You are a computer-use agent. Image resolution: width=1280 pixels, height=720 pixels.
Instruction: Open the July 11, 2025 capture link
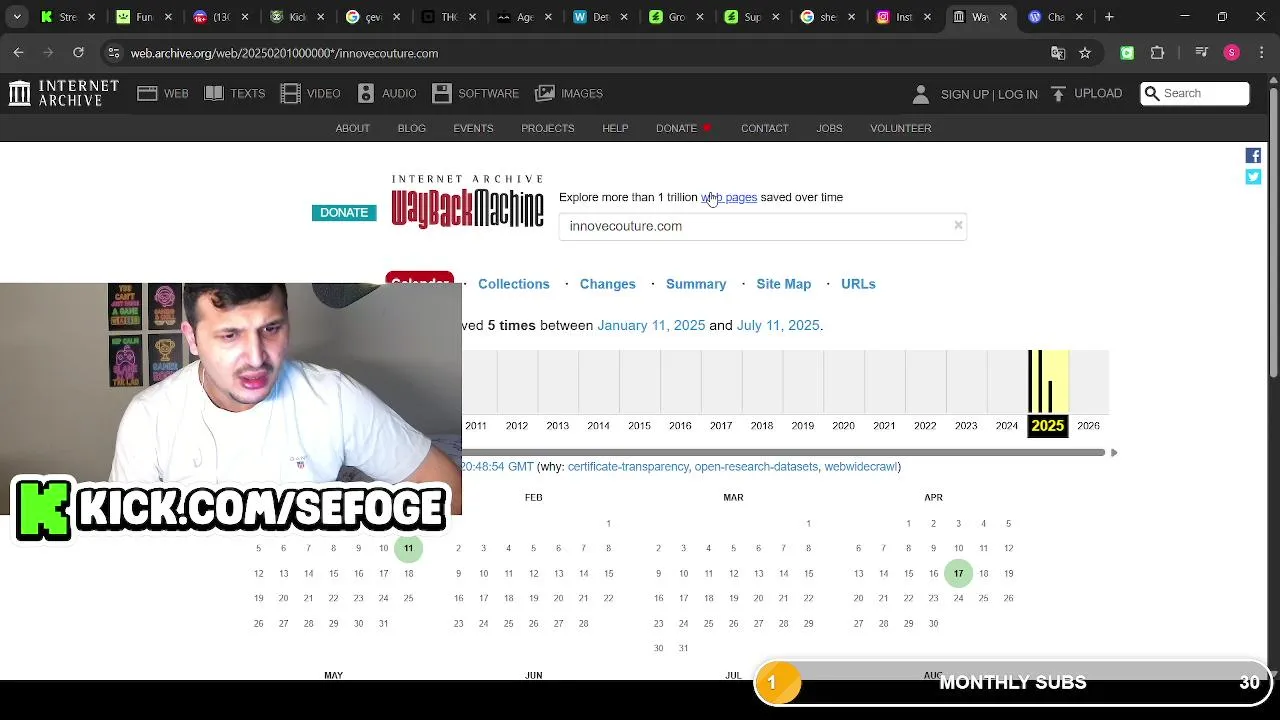click(x=778, y=326)
